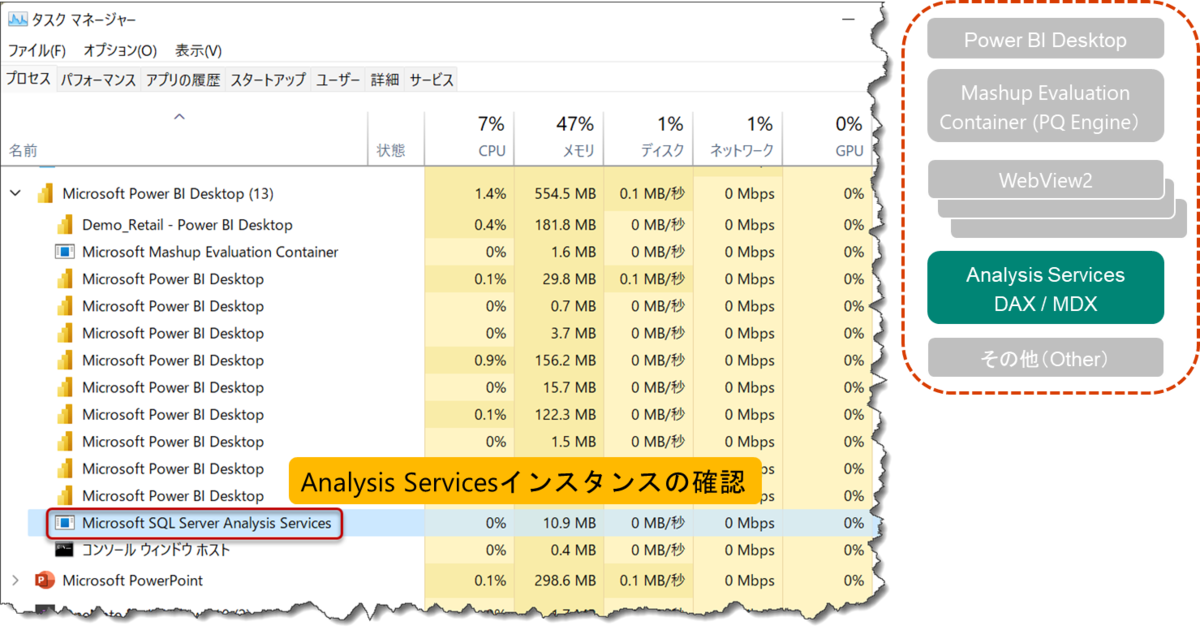Click the sort arrow above the 名前 column
This screenshot has width=1200, height=639.
(180, 117)
